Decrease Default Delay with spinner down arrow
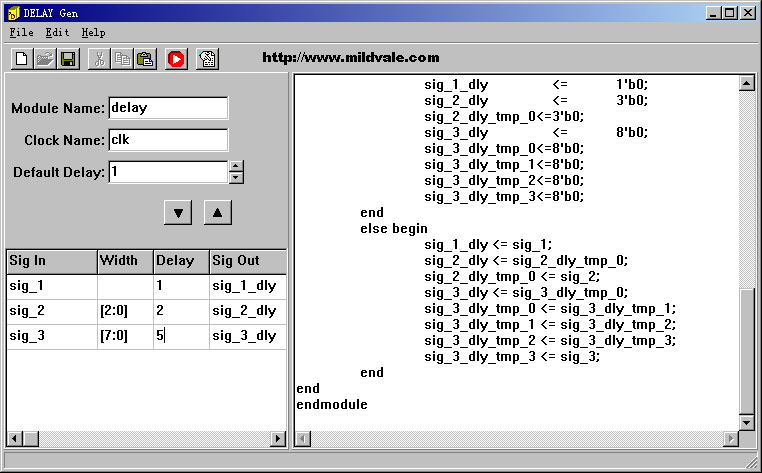 236,178
